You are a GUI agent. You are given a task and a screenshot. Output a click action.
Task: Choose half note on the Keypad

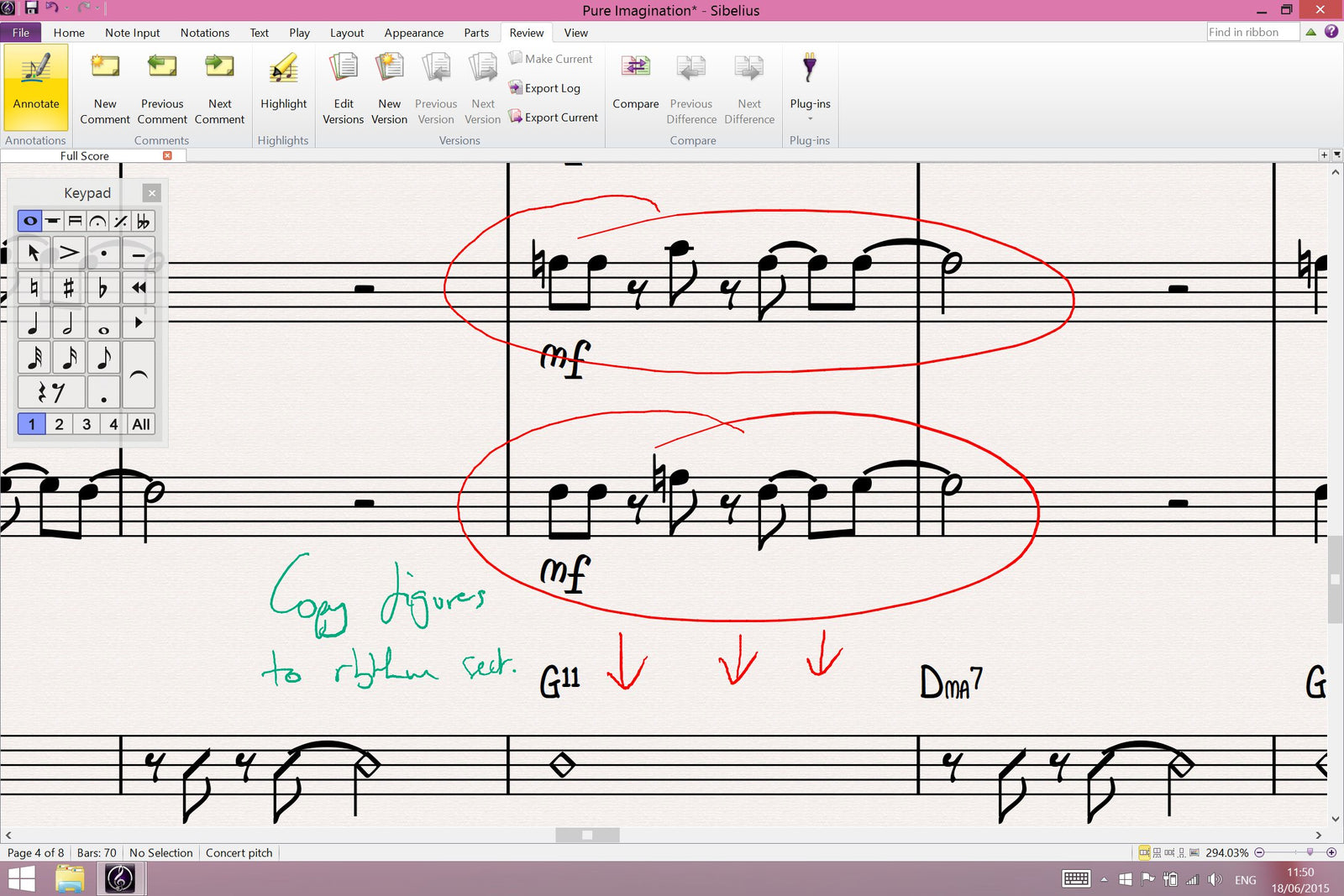(69, 322)
